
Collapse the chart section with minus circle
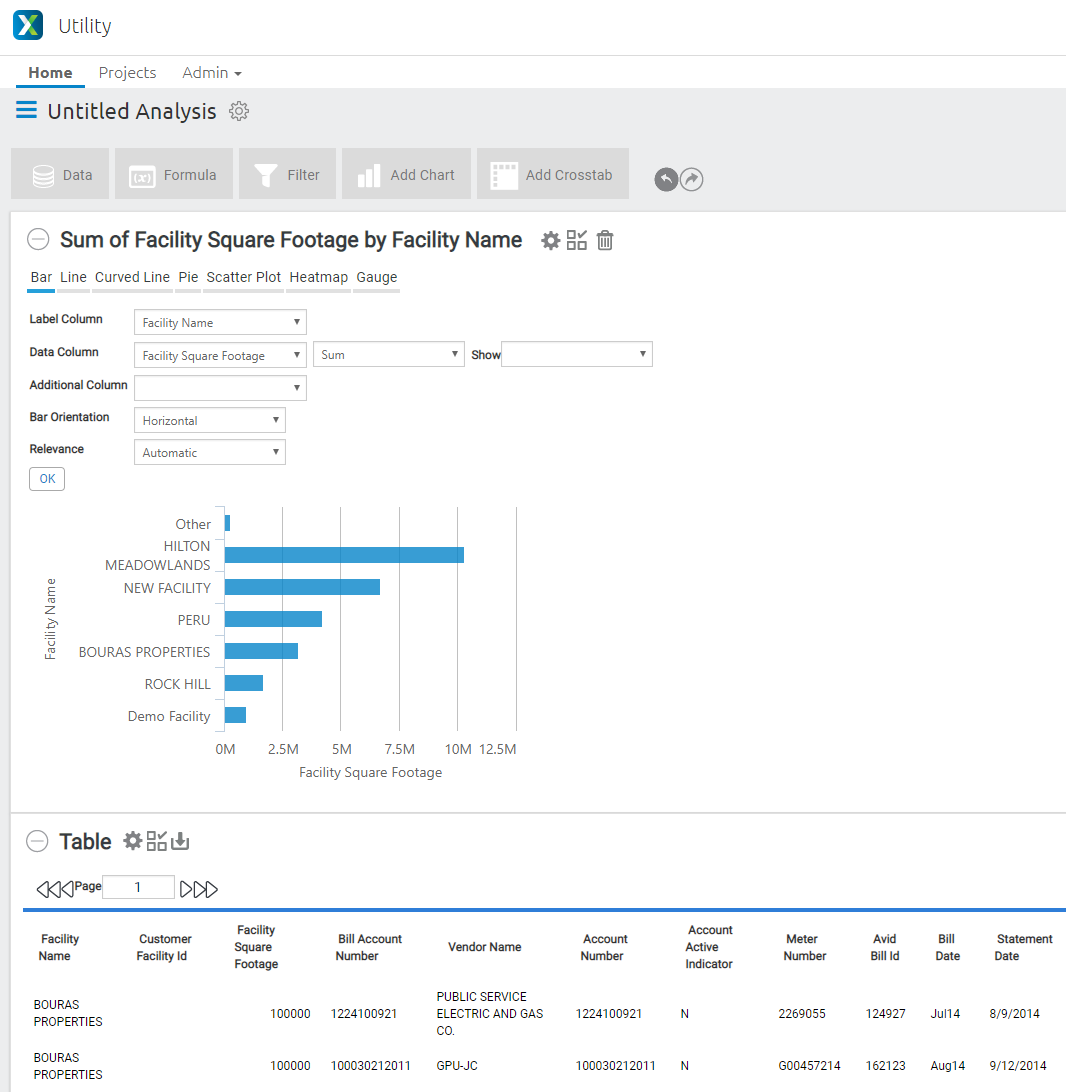[x=38, y=240]
